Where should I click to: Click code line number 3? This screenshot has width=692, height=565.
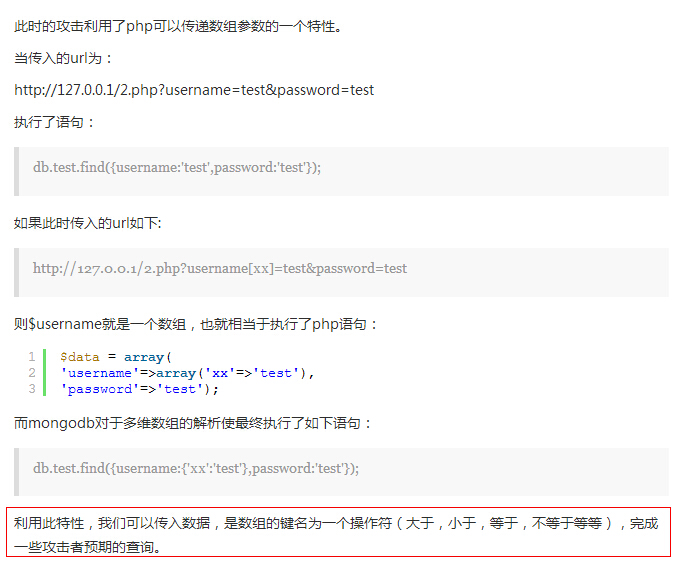click(32, 389)
